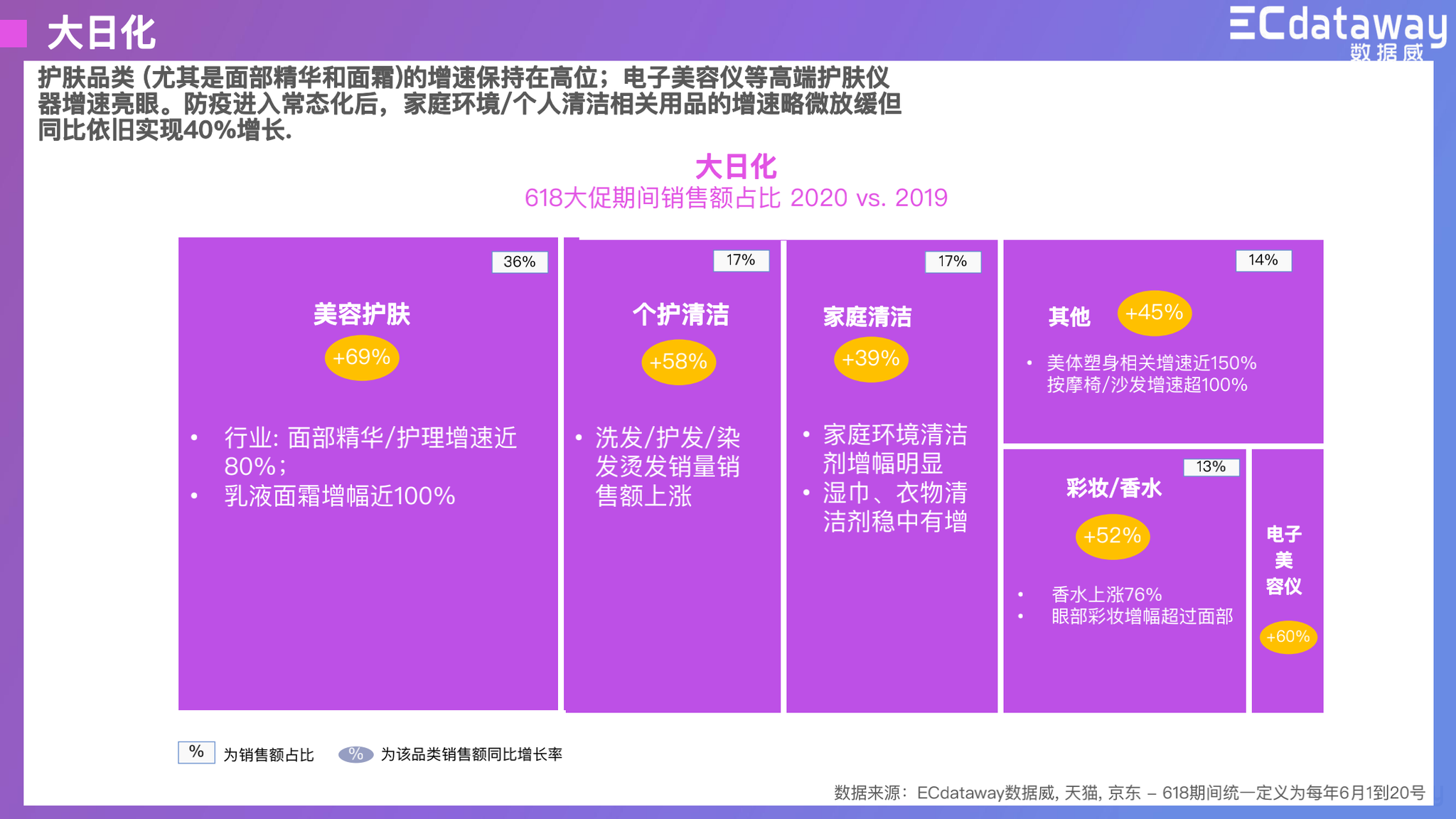
Task: Select the +69% growth badge on 美容护肤
Action: point(360,358)
